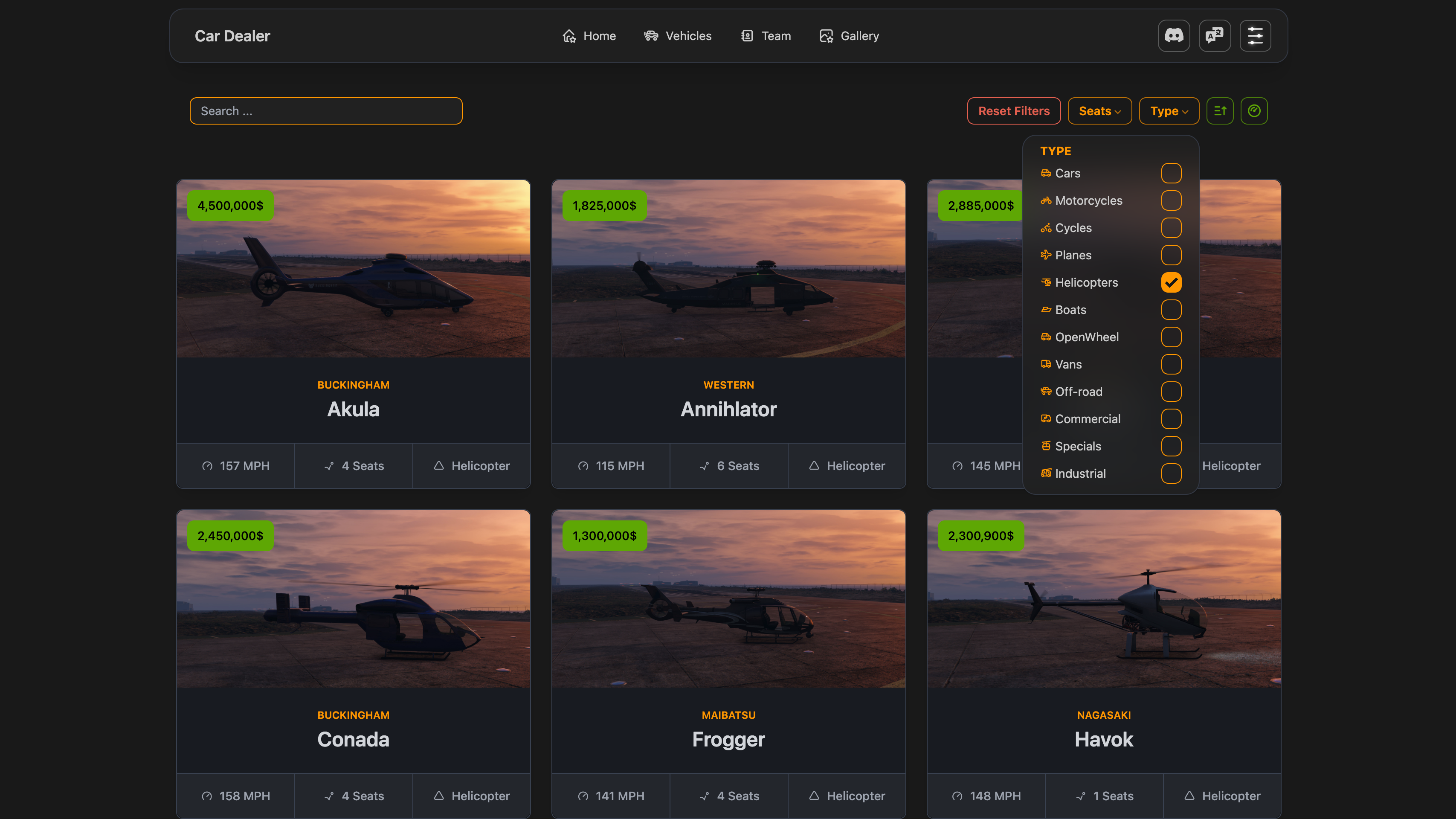Open the language translation icon button
This screenshot has height=819, width=1456.
tap(1214, 35)
